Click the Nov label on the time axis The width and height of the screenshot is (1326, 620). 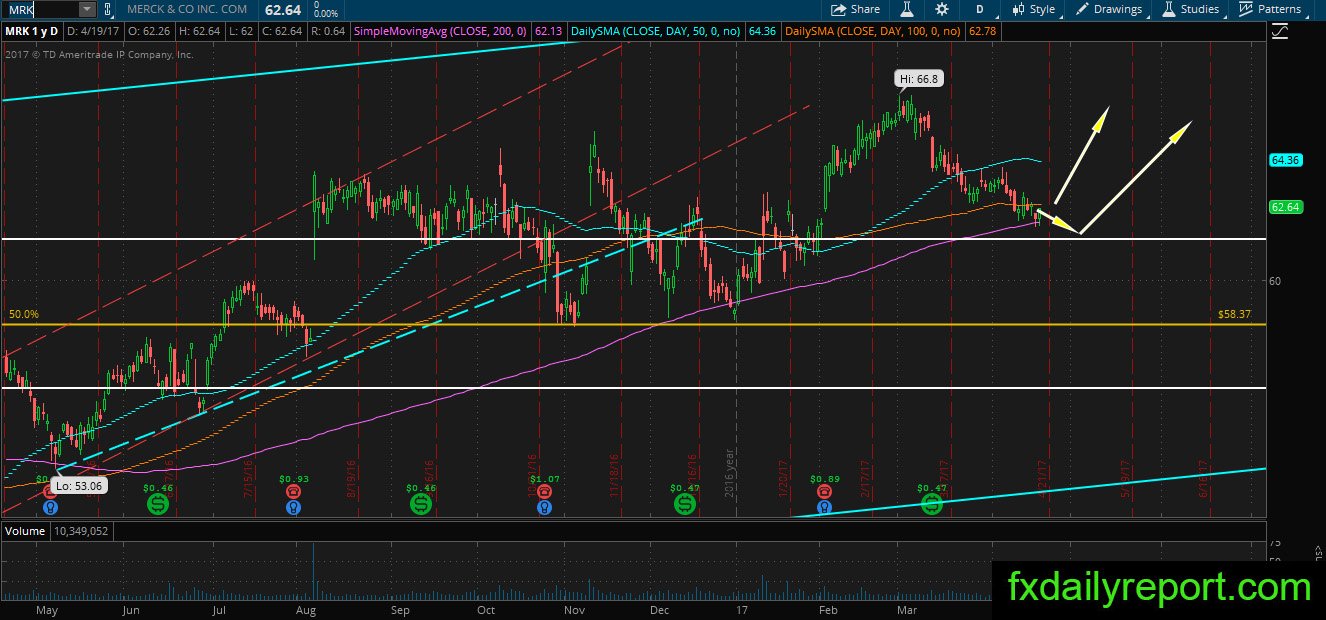click(575, 608)
